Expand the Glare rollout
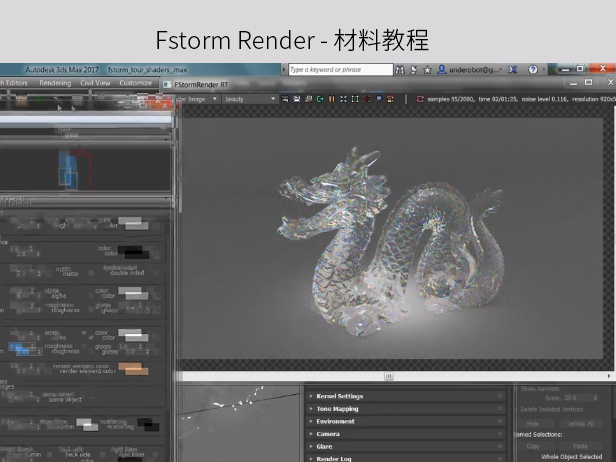This screenshot has height=462, width=616. click(324, 446)
